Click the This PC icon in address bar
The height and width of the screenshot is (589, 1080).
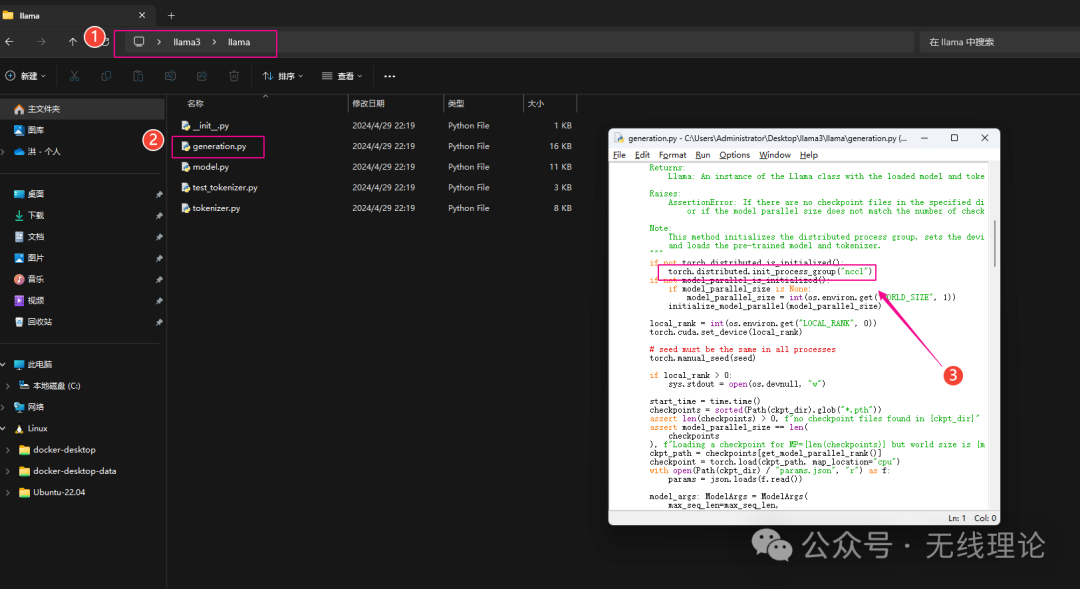(139, 42)
